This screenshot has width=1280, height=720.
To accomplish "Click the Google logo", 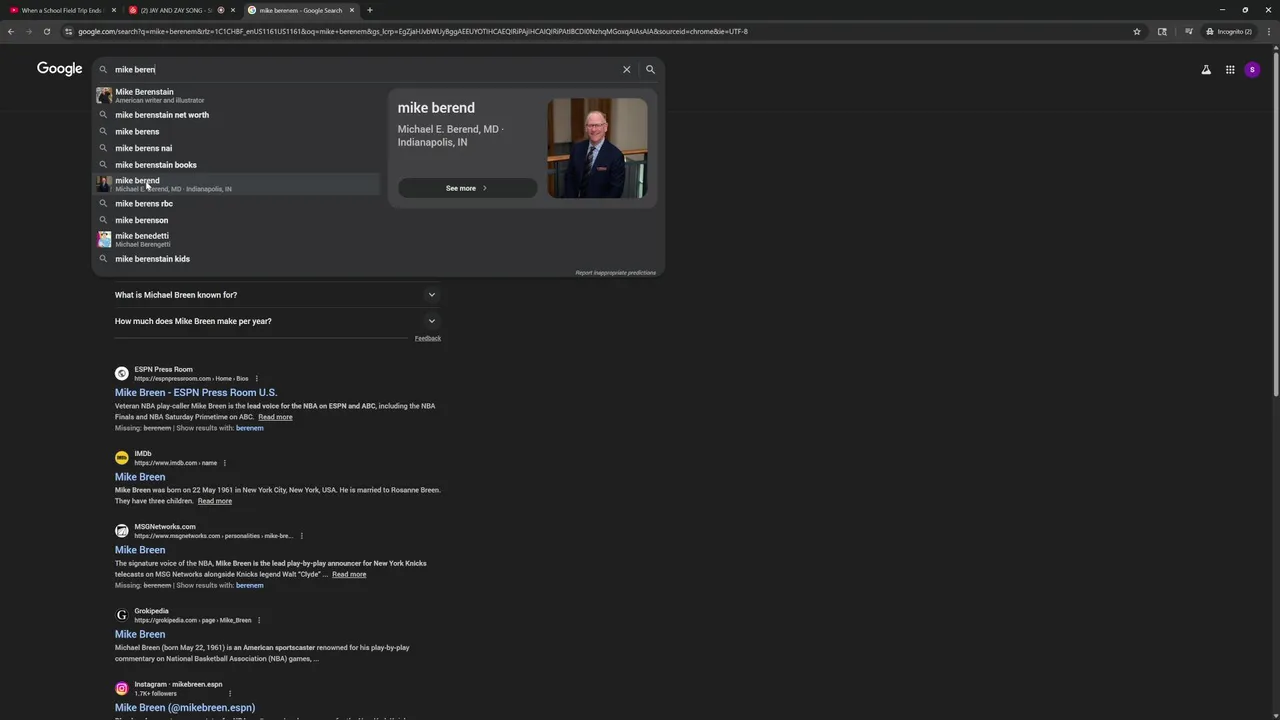I will tap(60, 69).
